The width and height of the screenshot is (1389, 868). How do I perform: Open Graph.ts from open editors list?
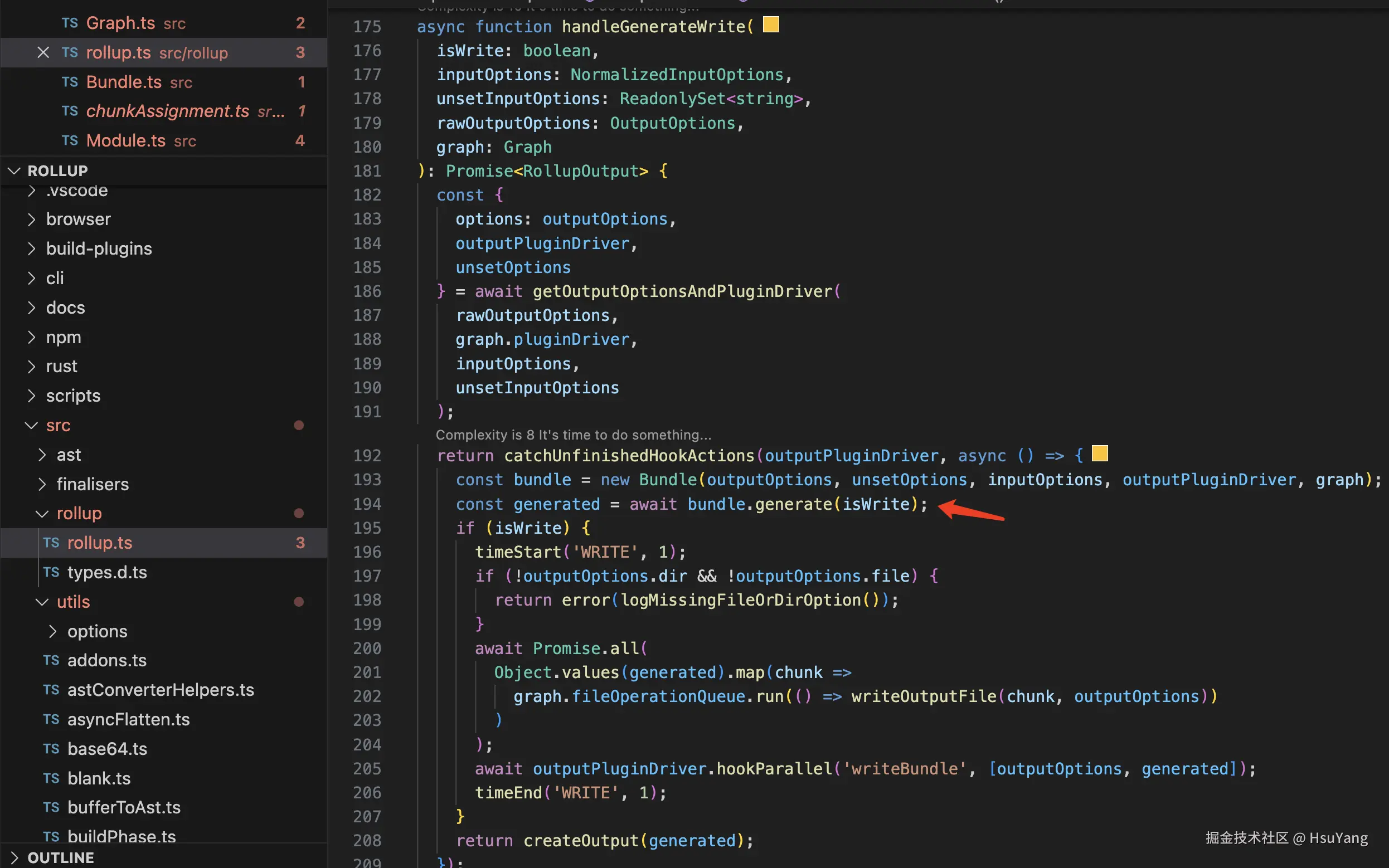120,23
